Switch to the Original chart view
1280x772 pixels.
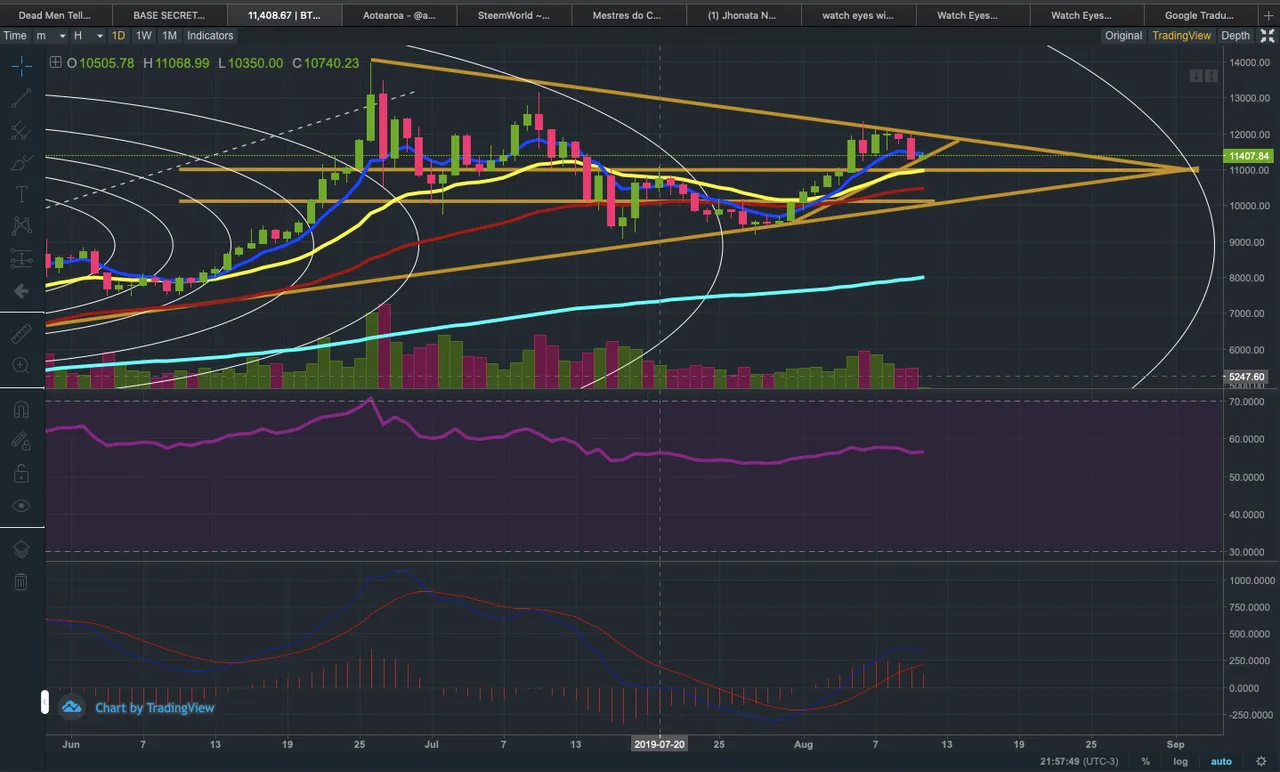pos(1123,35)
